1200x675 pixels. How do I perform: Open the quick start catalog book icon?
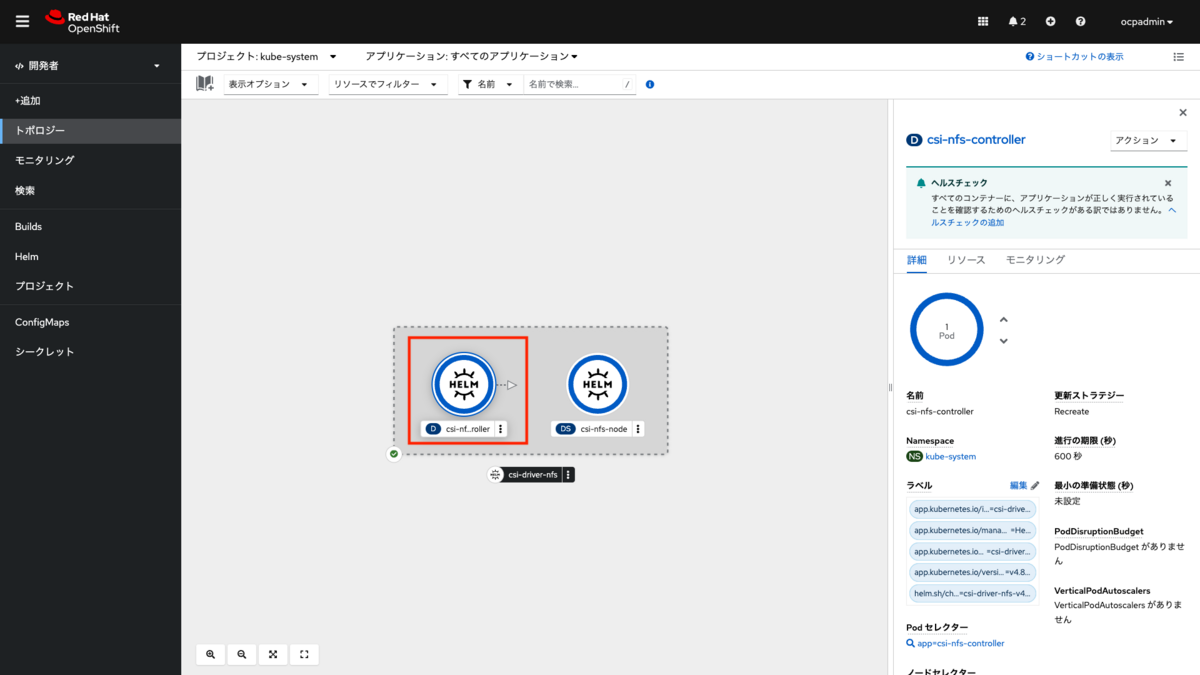click(x=205, y=84)
